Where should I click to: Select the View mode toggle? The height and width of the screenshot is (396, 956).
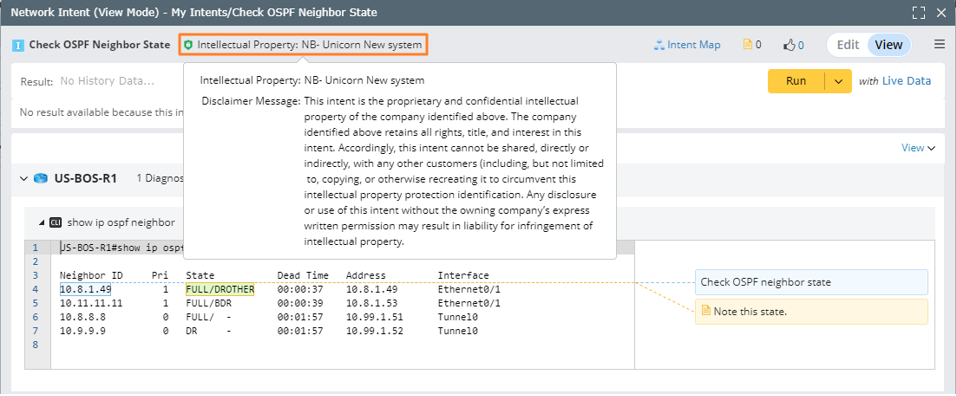pos(889,45)
